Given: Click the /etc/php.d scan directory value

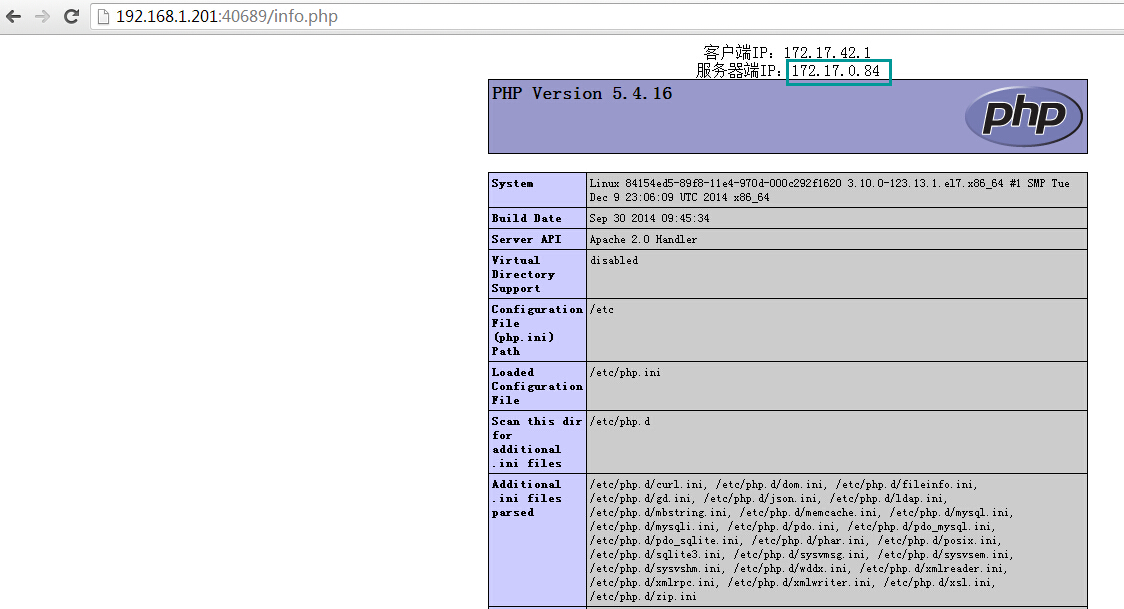Looking at the screenshot, I should pos(616,421).
